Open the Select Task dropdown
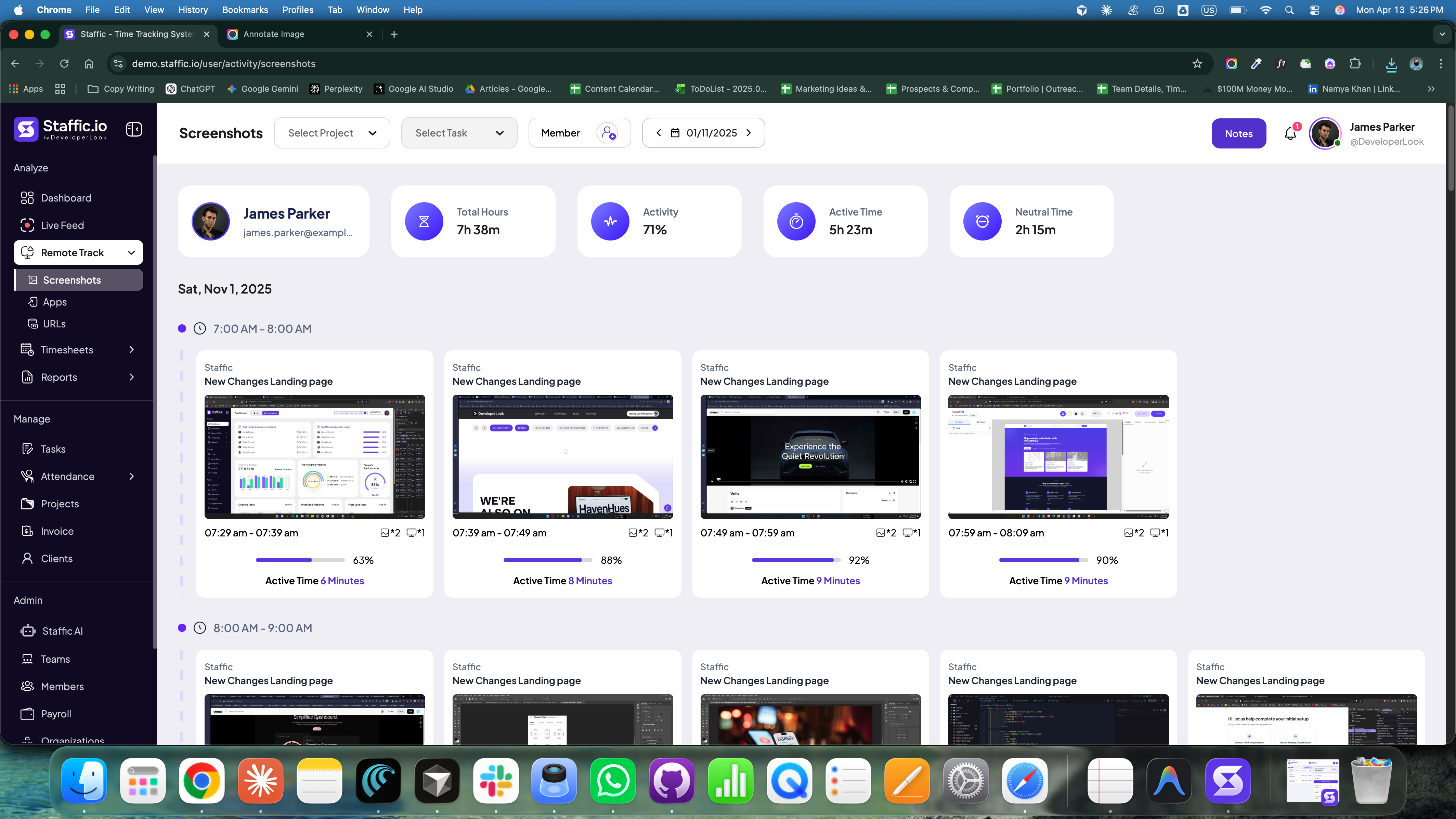 pyautogui.click(x=459, y=132)
